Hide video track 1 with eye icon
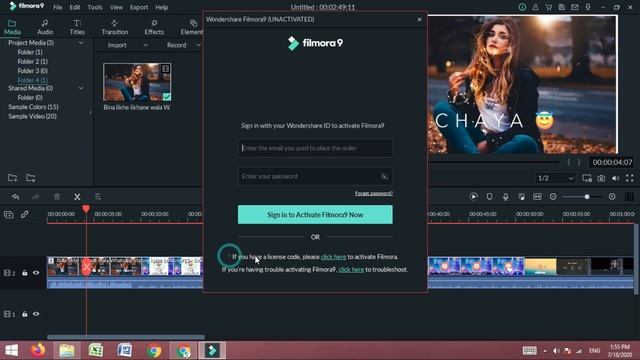This screenshot has height=360, width=640. point(36,314)
